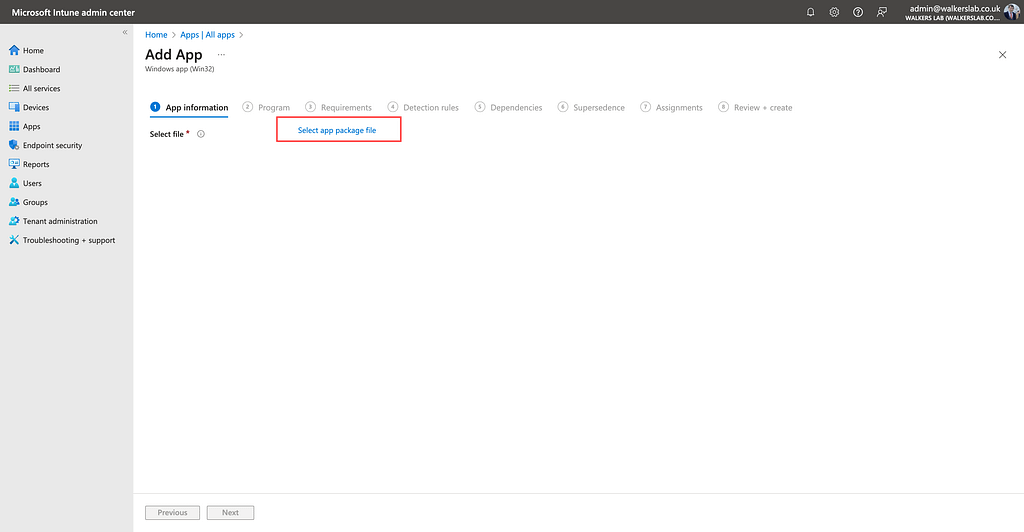The height and width of the screenshot is (532, 1024).
Task: Open the settings gear in header
Action: 834,12
